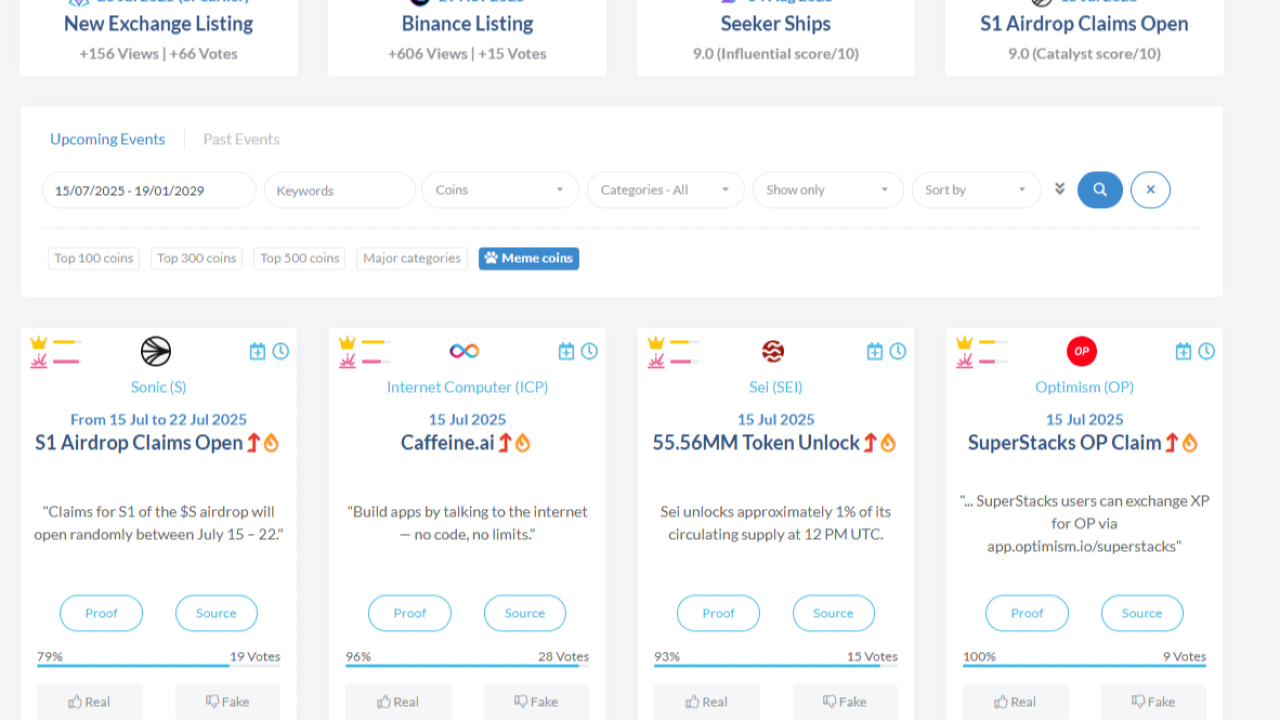This screenshot has height=720, width=1280.
Task: Open the Coins dropdown
Action: (x=500, y=190)
